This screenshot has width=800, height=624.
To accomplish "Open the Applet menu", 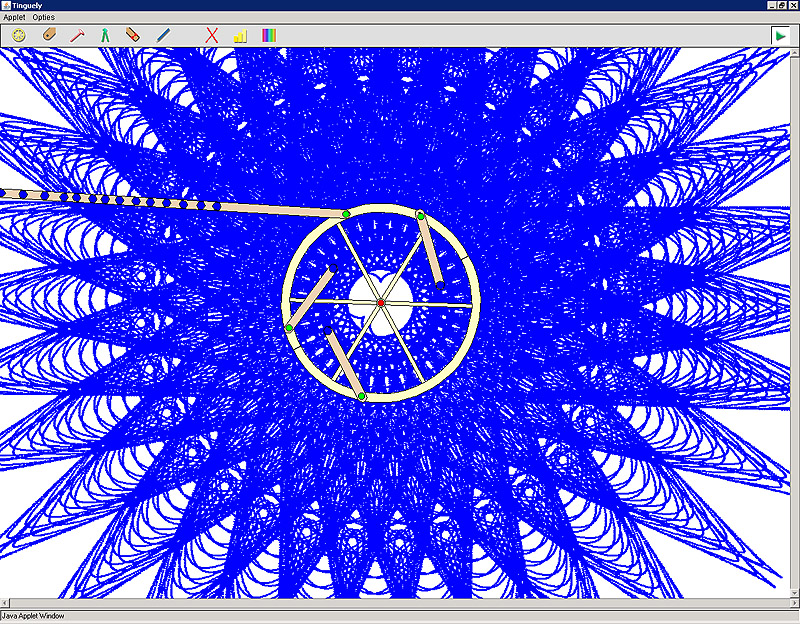I will [x=14, y=17].
